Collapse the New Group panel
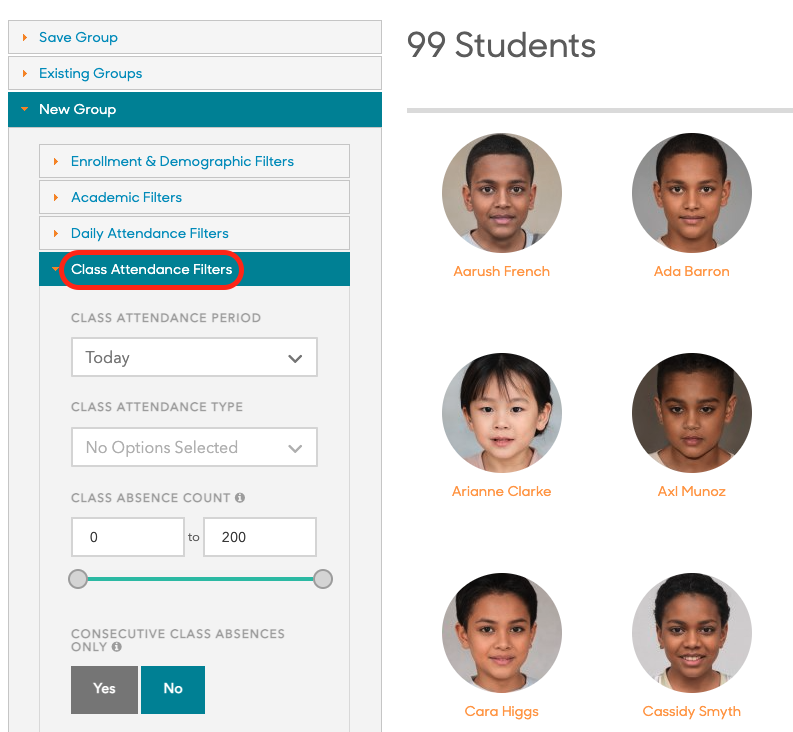Viewport: 793px width, 732px height. tap(77, 109)
